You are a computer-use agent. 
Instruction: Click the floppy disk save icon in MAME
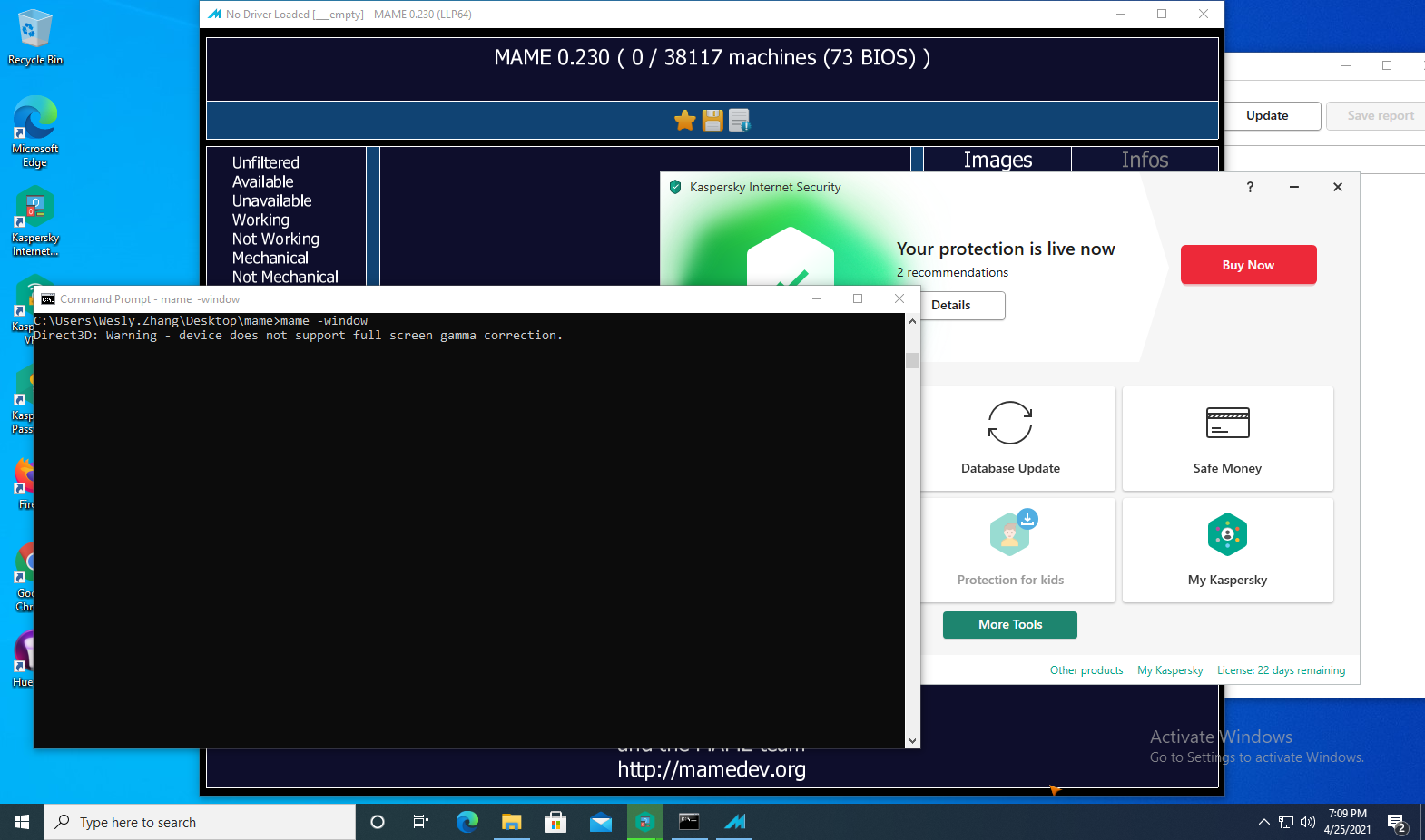tap(712, 120)
